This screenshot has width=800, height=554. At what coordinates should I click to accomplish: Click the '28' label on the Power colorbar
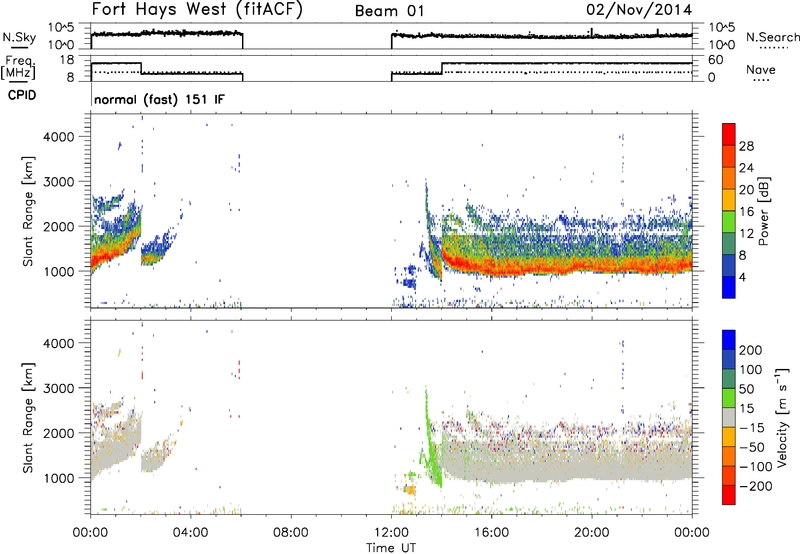(746, 146)
